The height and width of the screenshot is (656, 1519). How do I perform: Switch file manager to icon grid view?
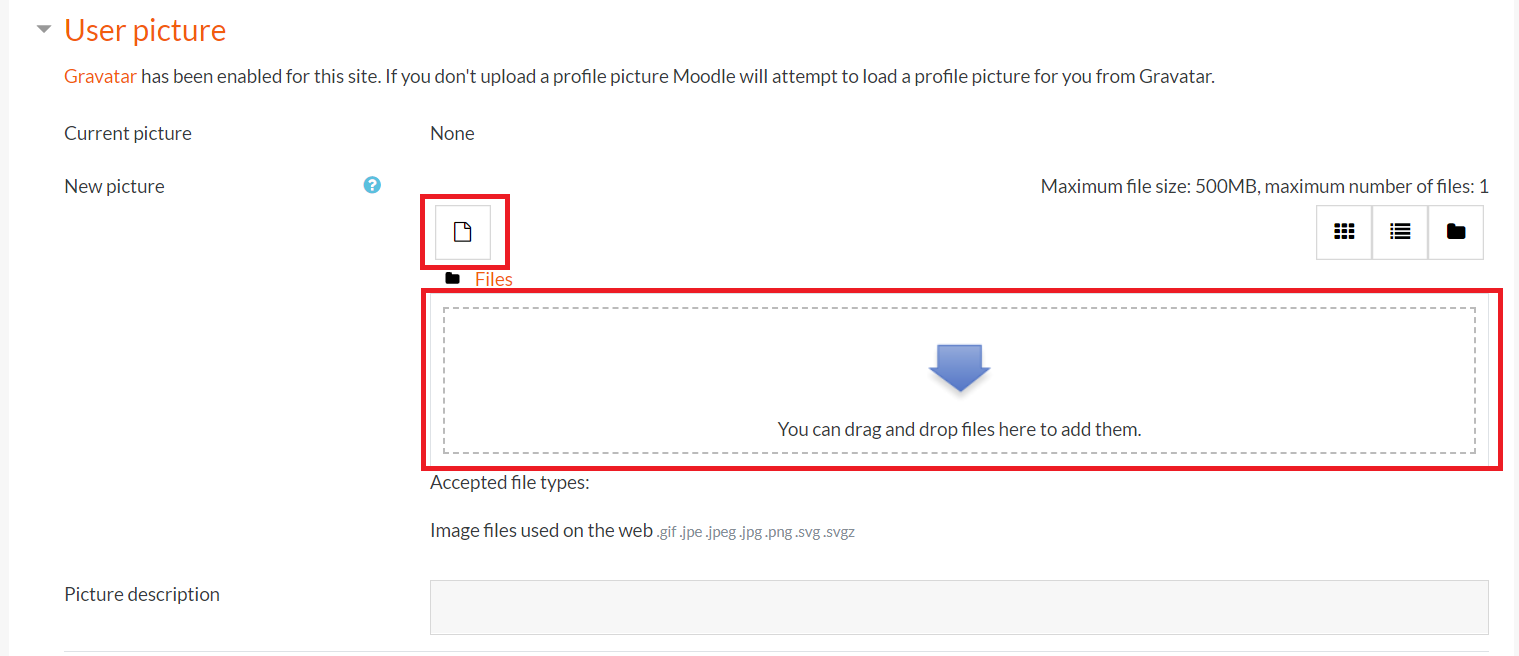(x=1344, y=232)
